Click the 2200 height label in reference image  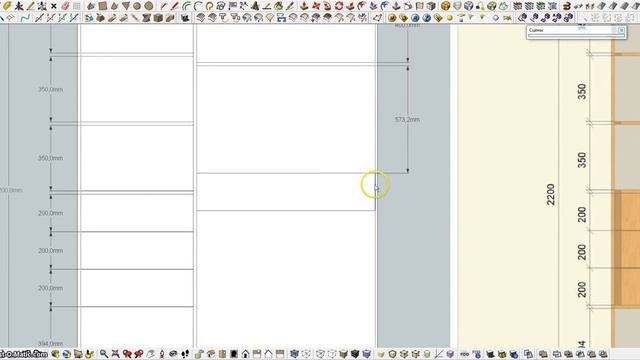551,194
